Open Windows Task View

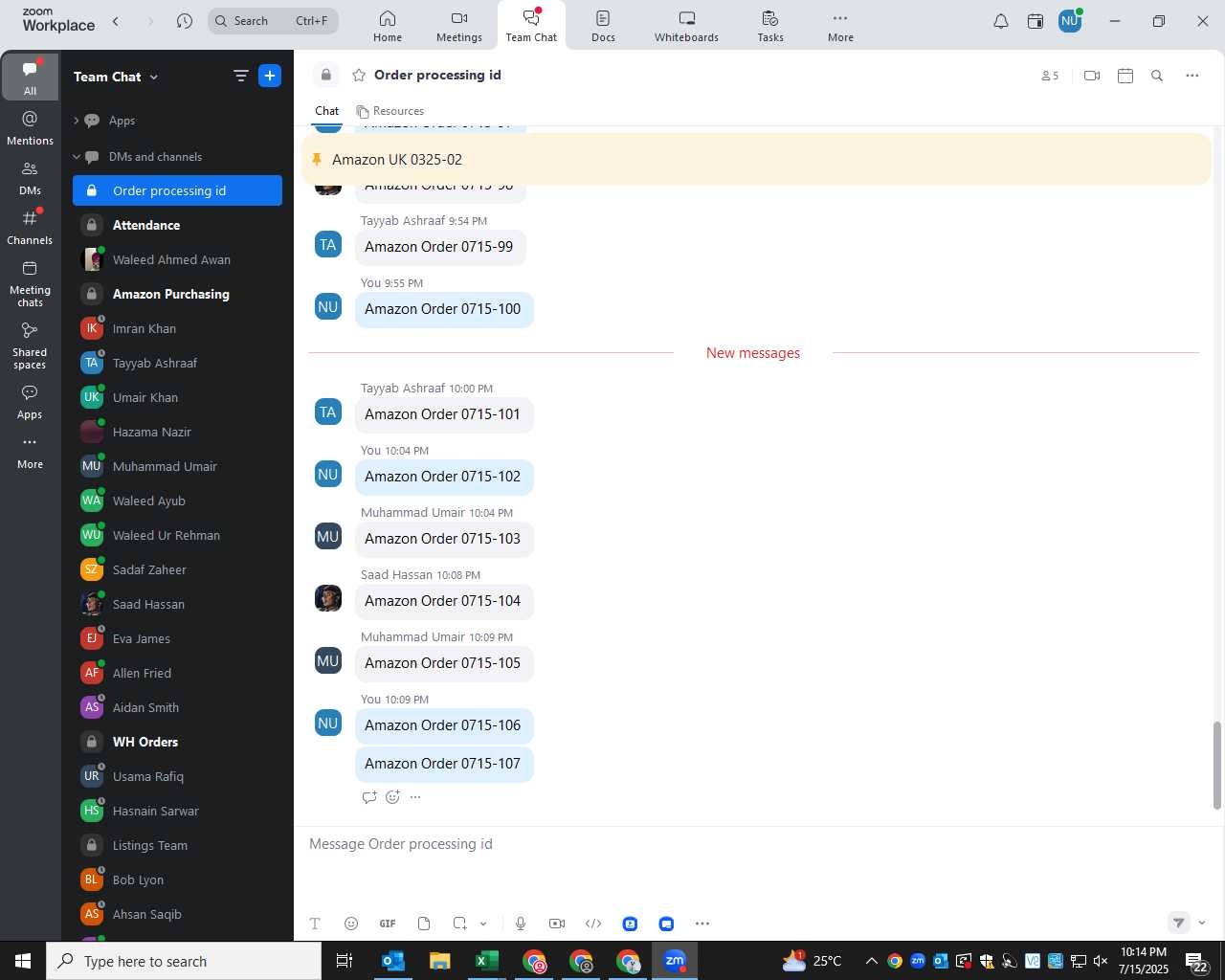345,961
